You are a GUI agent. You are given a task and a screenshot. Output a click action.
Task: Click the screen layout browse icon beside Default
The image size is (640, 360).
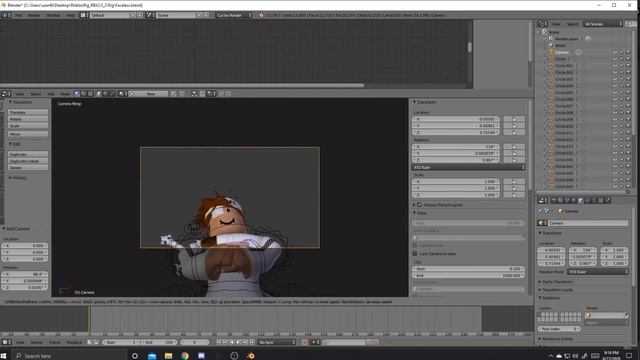click(x=84, y=15)
